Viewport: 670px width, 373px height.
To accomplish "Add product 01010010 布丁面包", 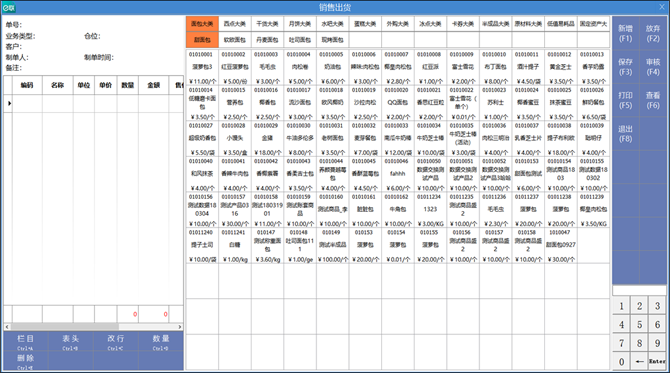I will pyautogui.click(x=495, y=67).
